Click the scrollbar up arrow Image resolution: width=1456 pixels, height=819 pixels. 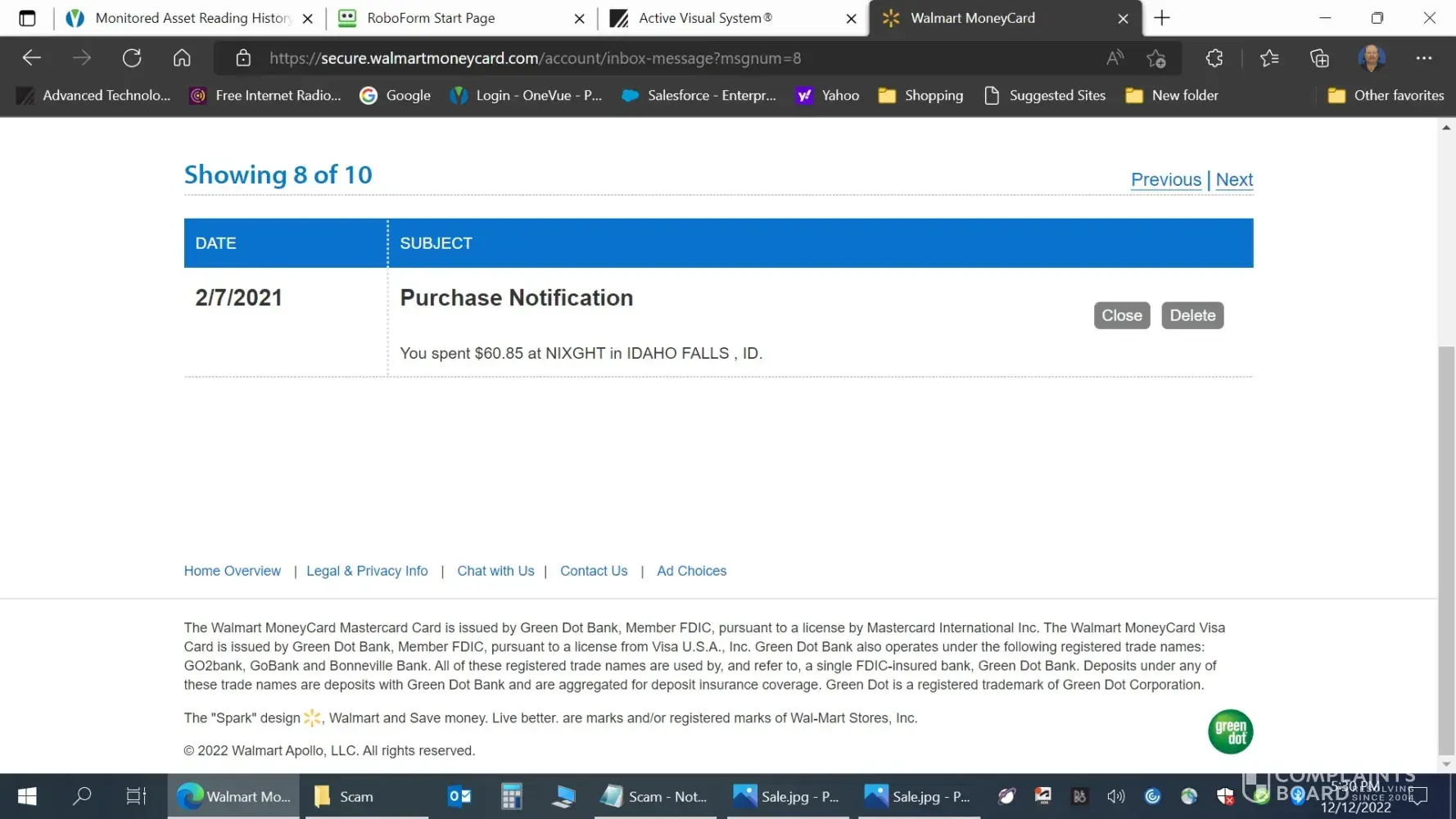[1446, 128]
